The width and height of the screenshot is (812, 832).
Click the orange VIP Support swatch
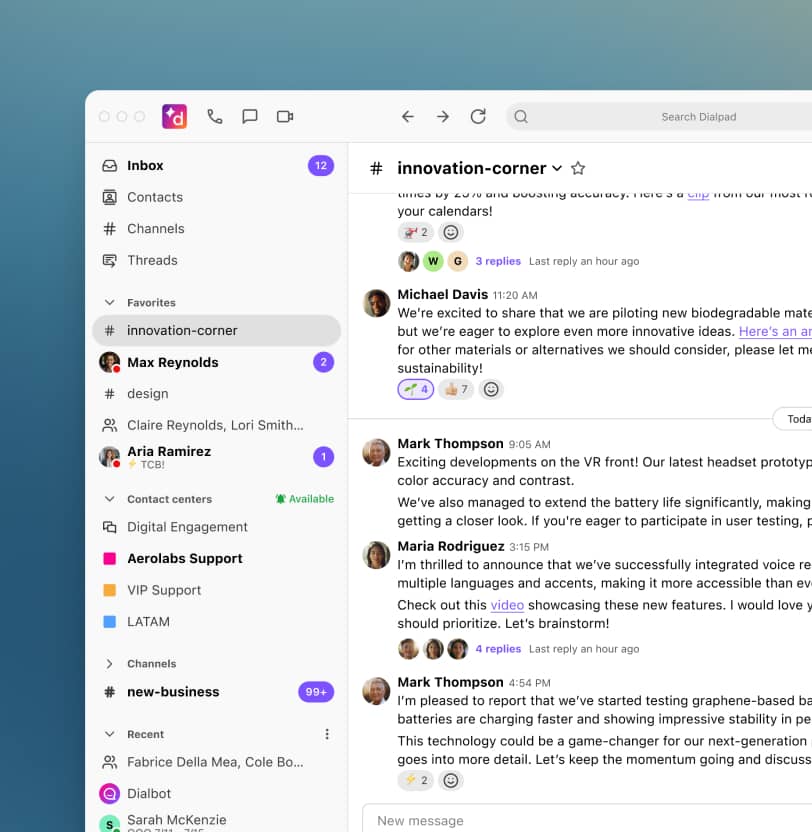tap(109, 590)
